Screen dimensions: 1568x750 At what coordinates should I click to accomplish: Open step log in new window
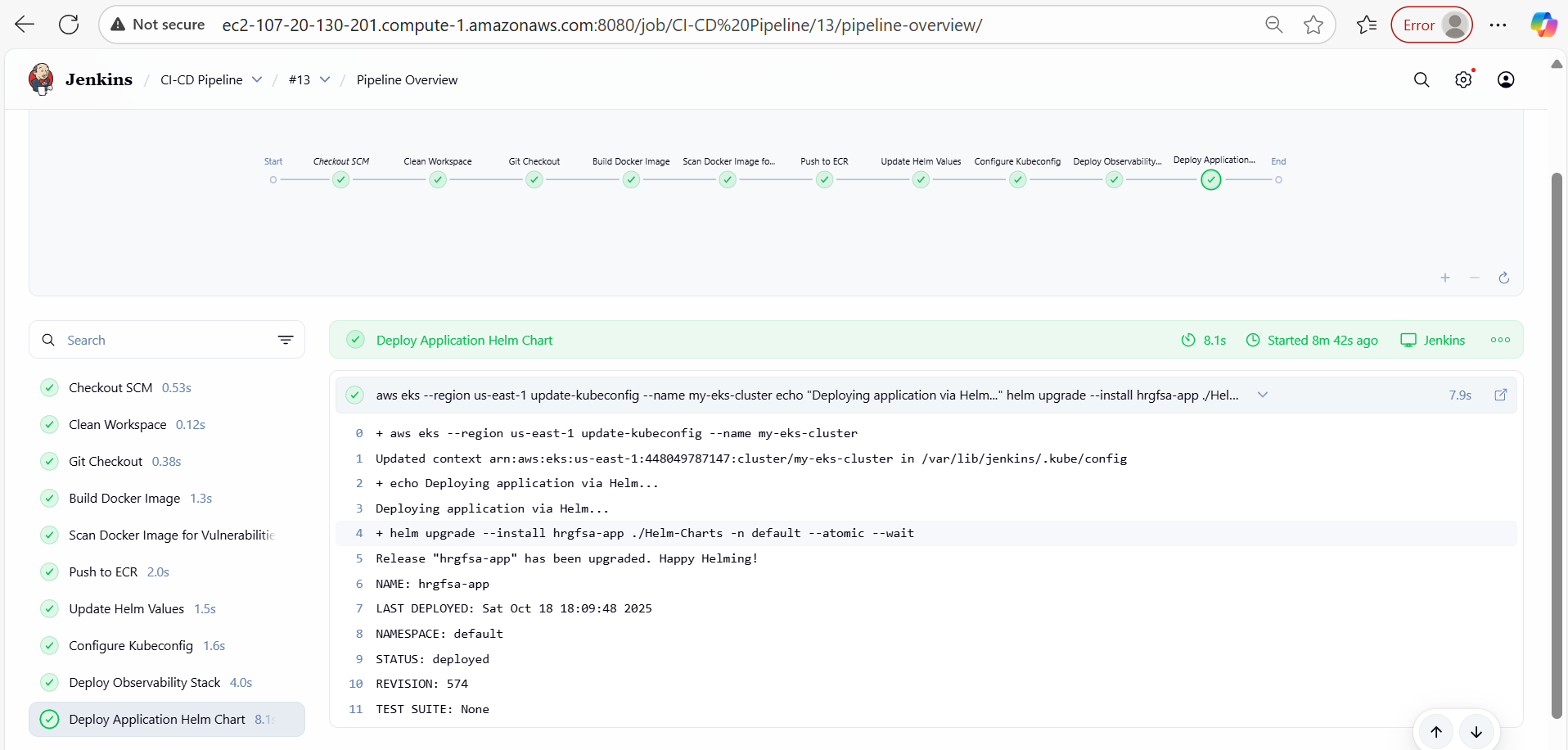coord(1501,395)
